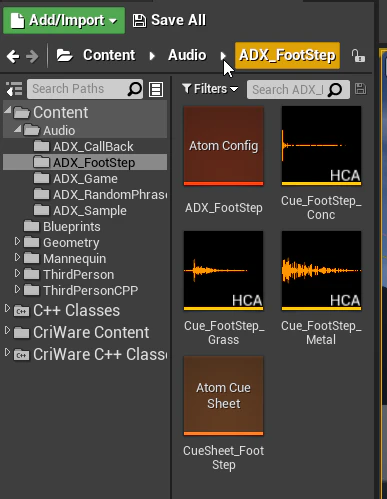The image size is (387, 499).
Task: Click the save search floppy icon
Action: [360, 89]
